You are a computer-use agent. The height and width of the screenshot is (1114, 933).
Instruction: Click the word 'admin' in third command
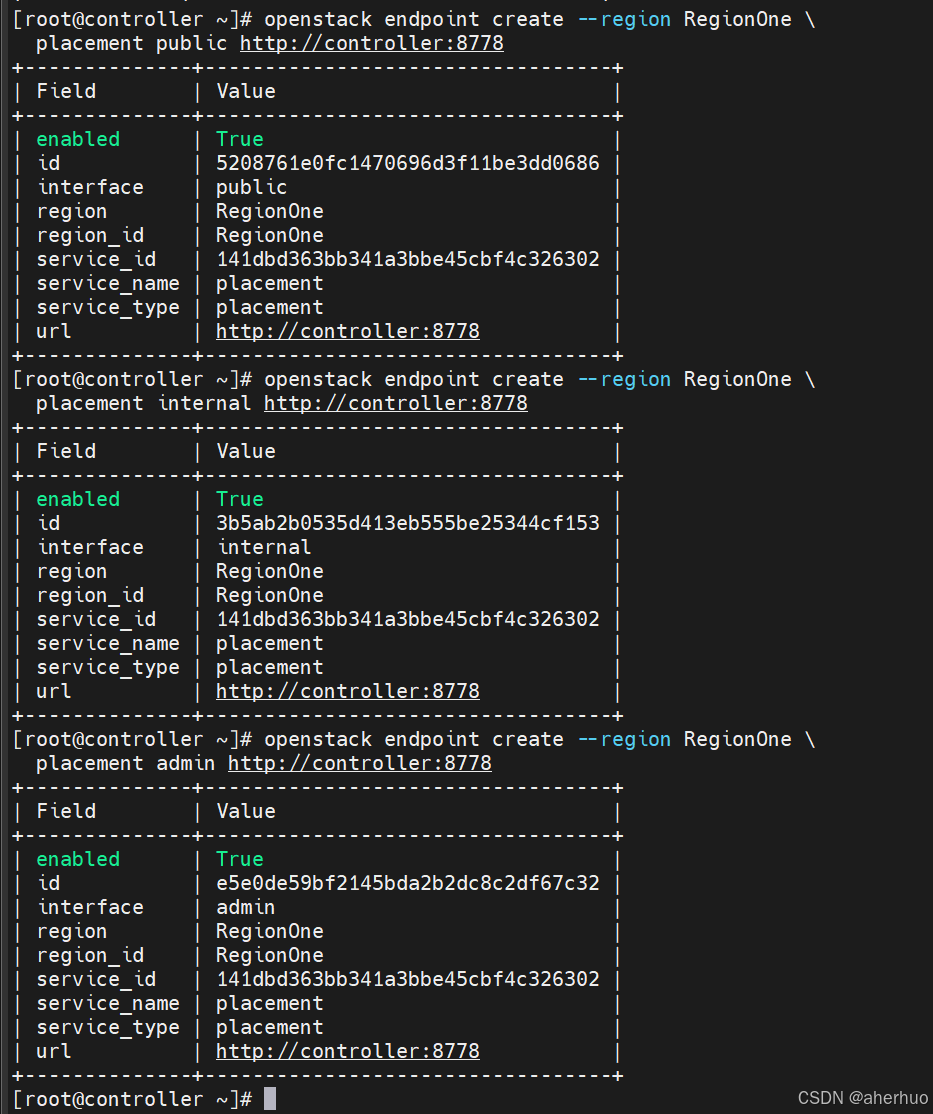click(x=185, y=764)
